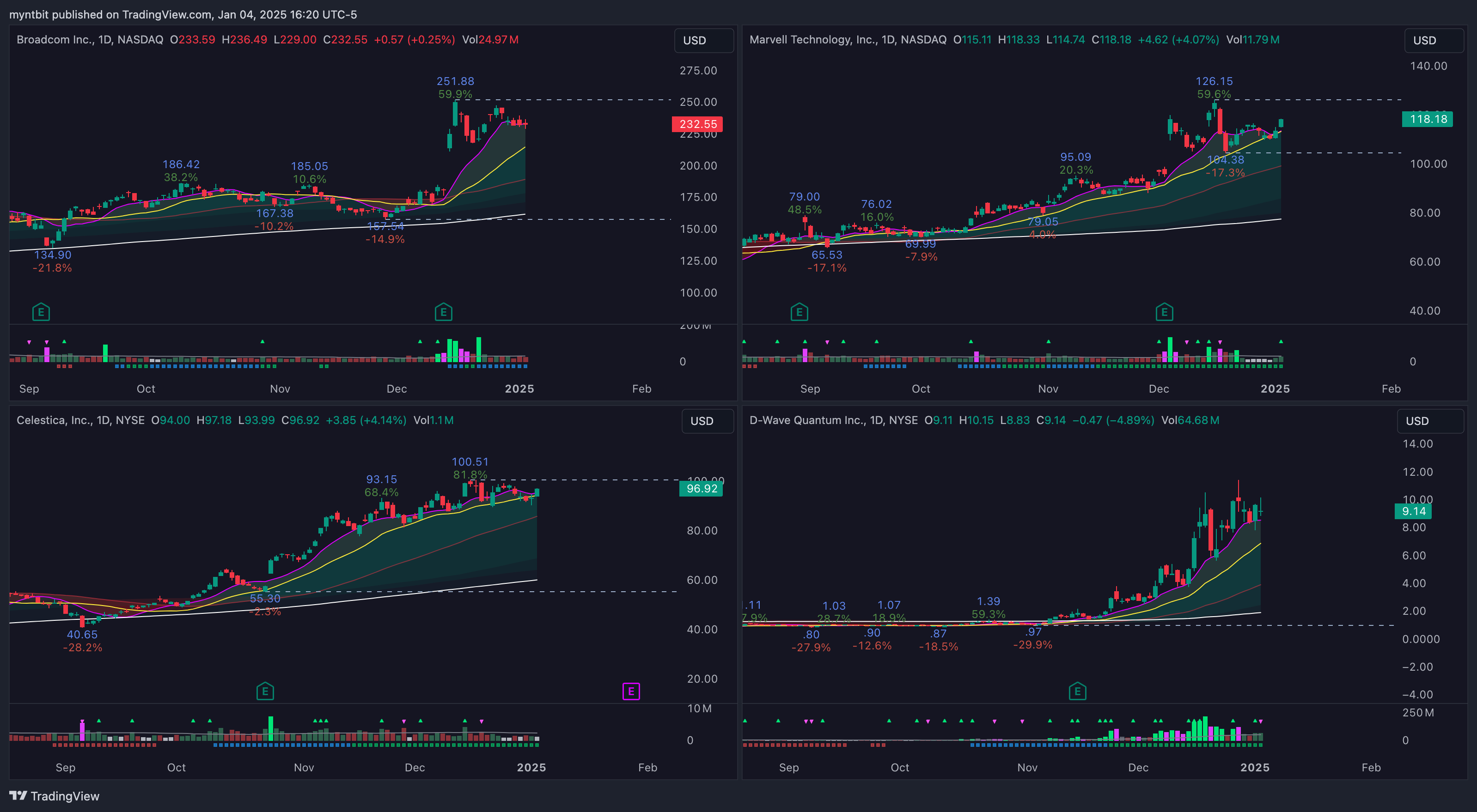Screen dimensions: 1477x812
Task: Click the green 118.18 last price label
Action: pyautogui.click(x=1428, y=119)
